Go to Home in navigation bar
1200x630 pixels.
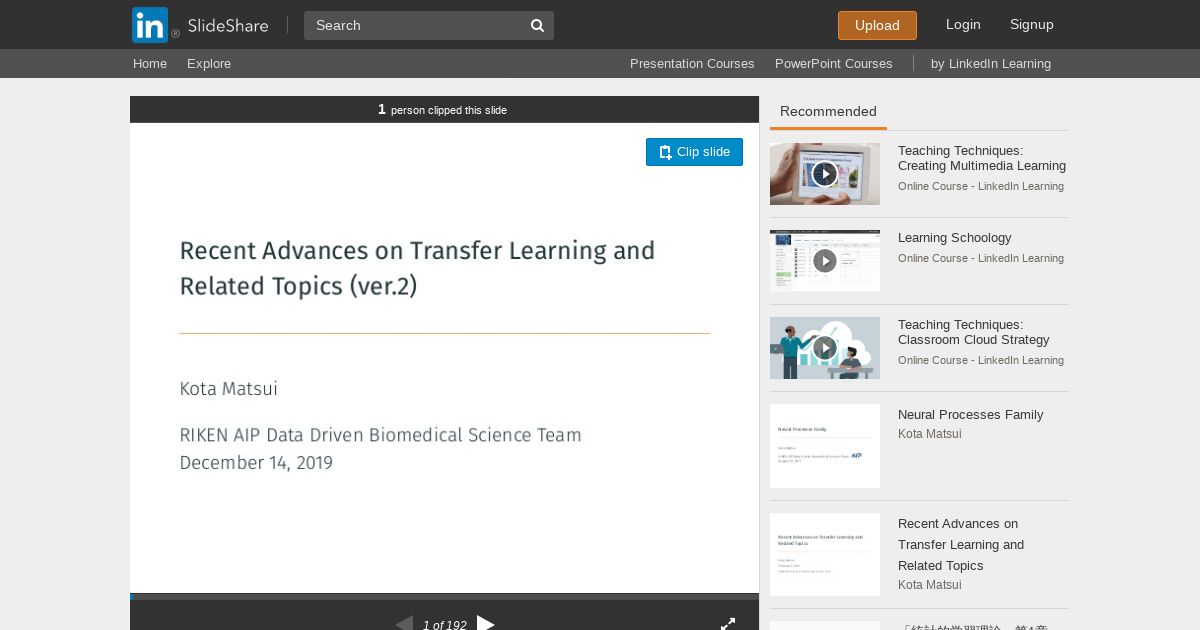tap(150, 64)
